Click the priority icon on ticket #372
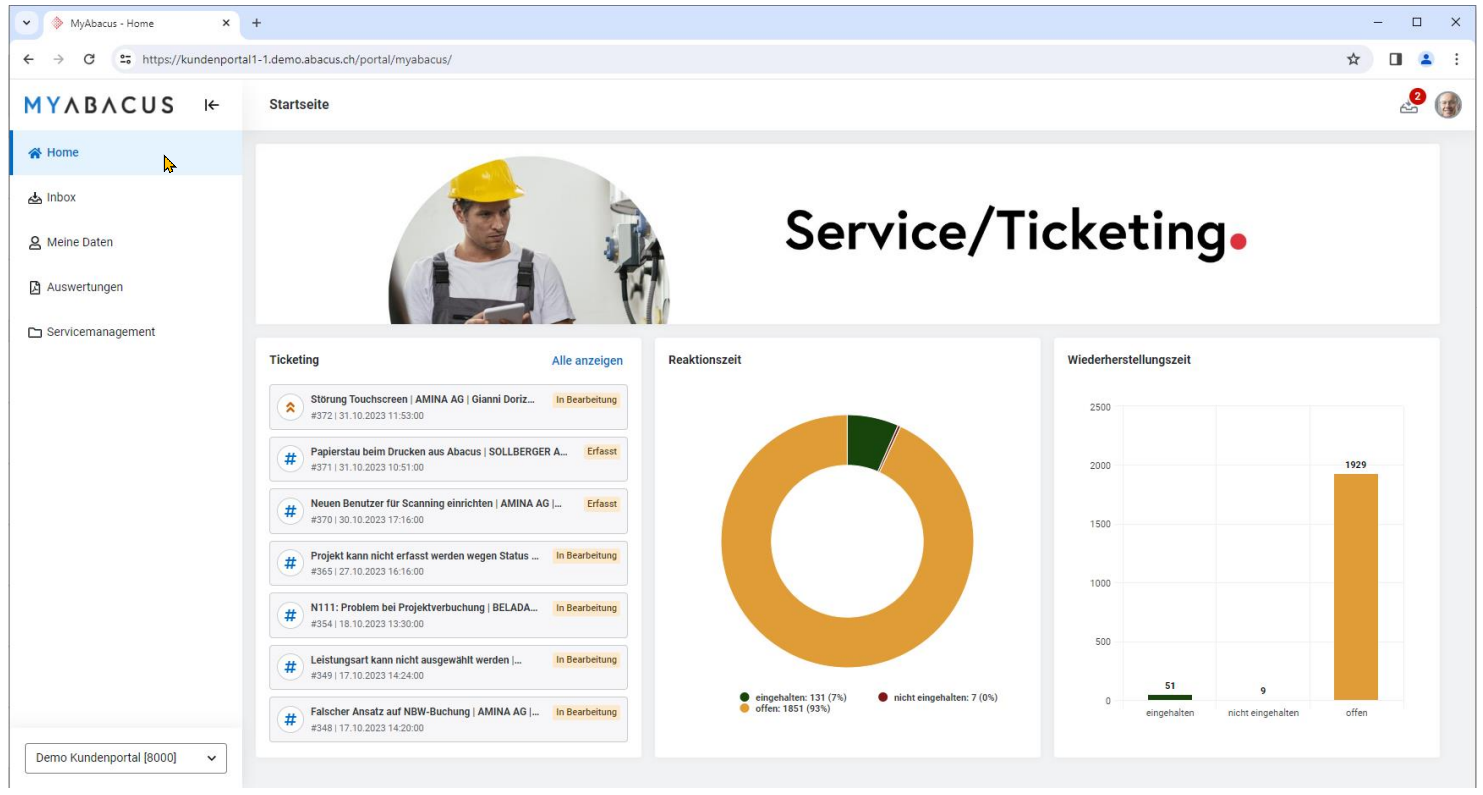This screenshot has width=1483, height=795. coord(290,407)
